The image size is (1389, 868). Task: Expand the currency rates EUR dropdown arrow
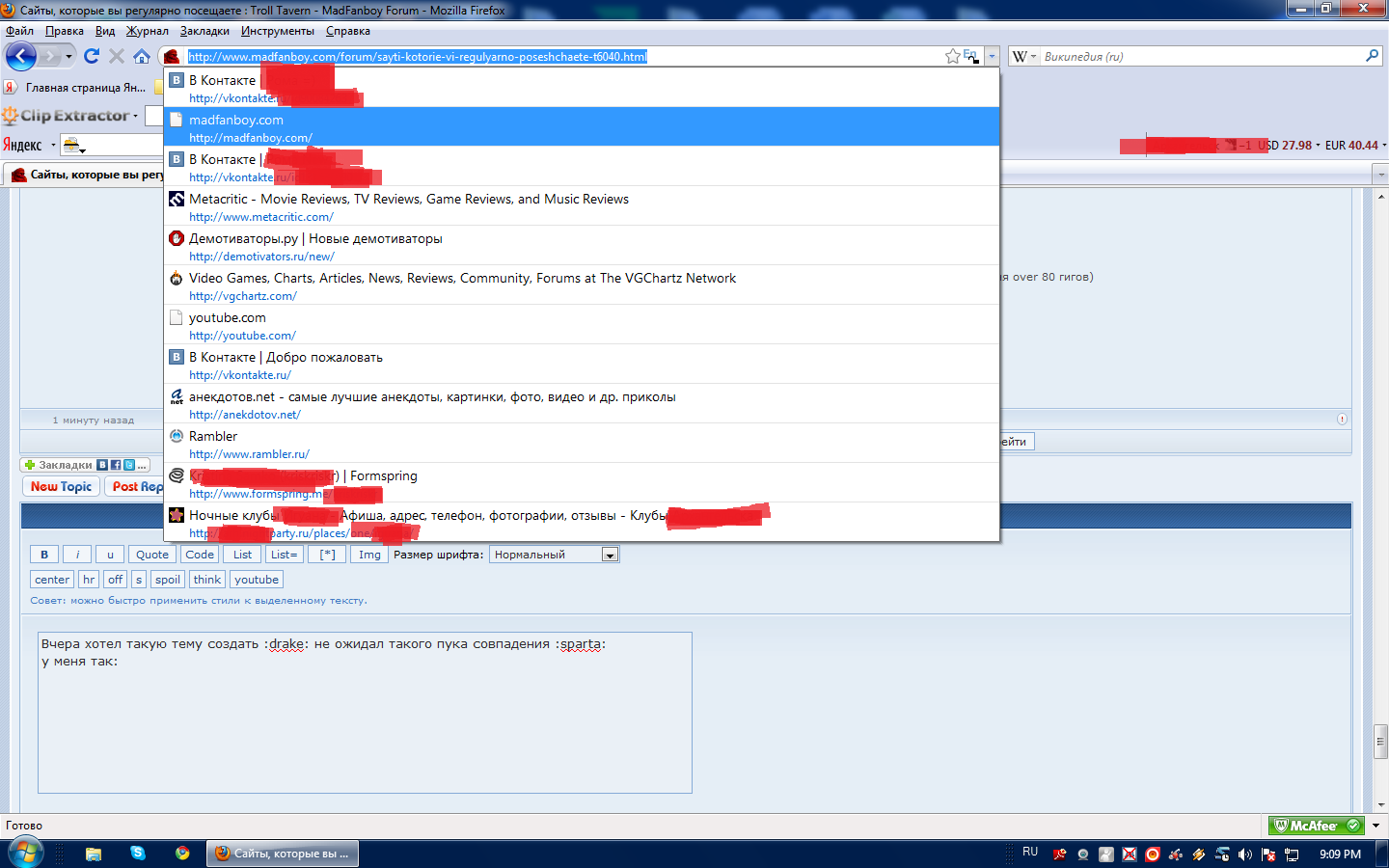pos(1384,146)
